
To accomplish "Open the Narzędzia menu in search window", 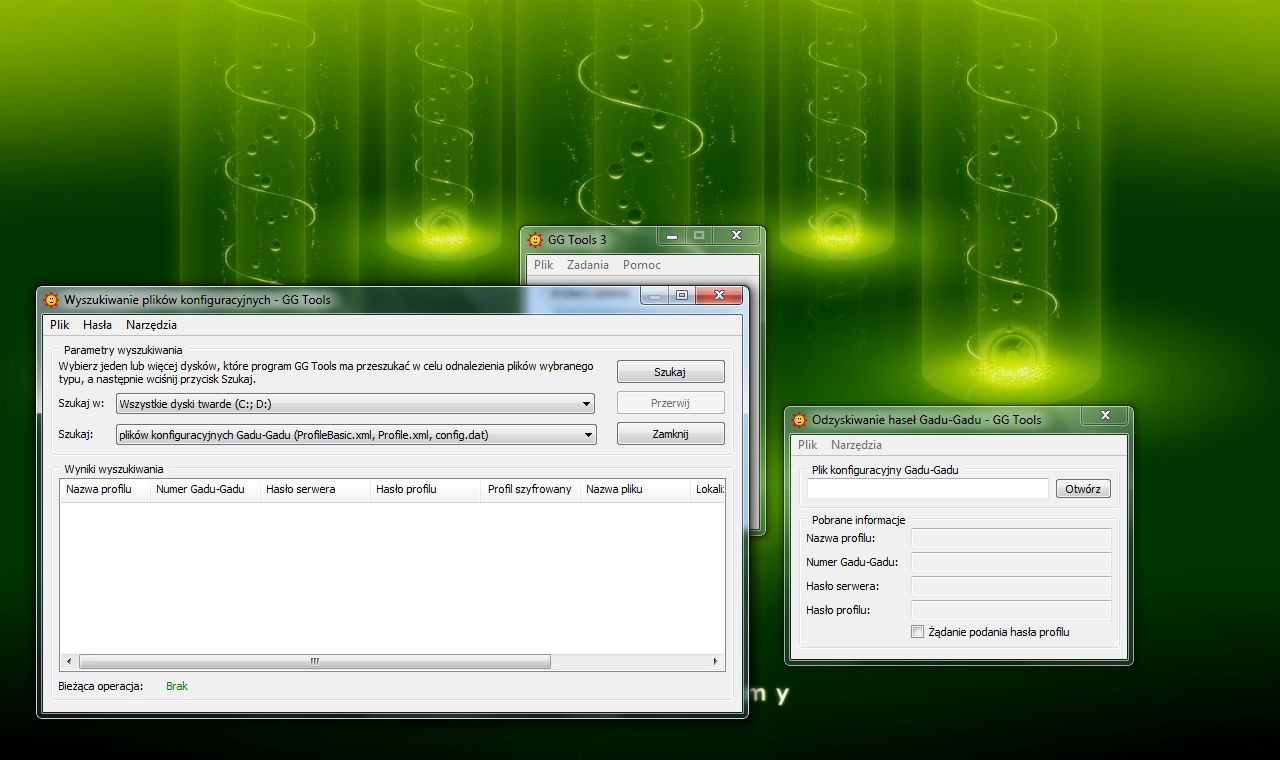I will pos(151,325).
